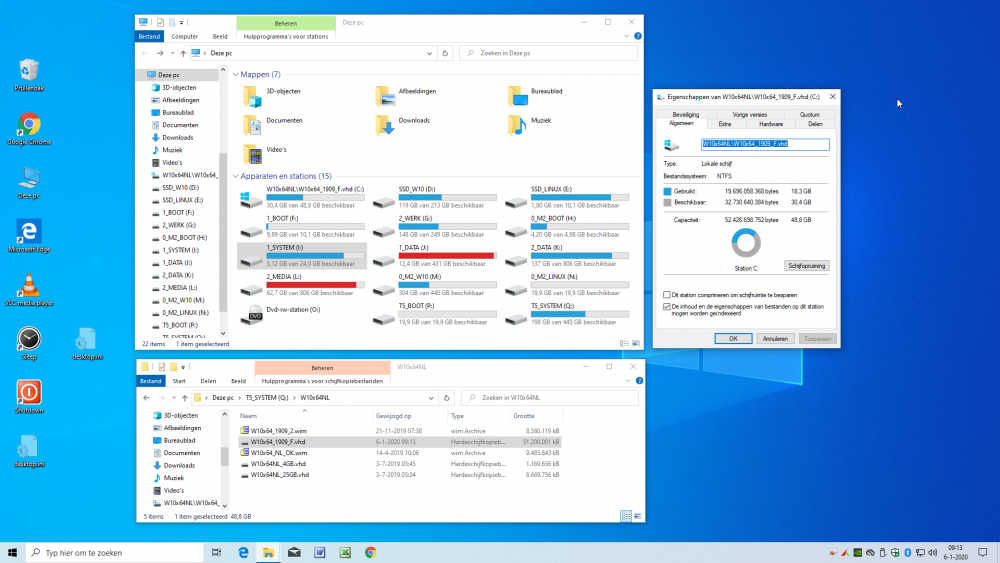Open the Beeld ribbon tab in Deze pc window
The image size is (1000, 563).
click(x=219, y=36)
